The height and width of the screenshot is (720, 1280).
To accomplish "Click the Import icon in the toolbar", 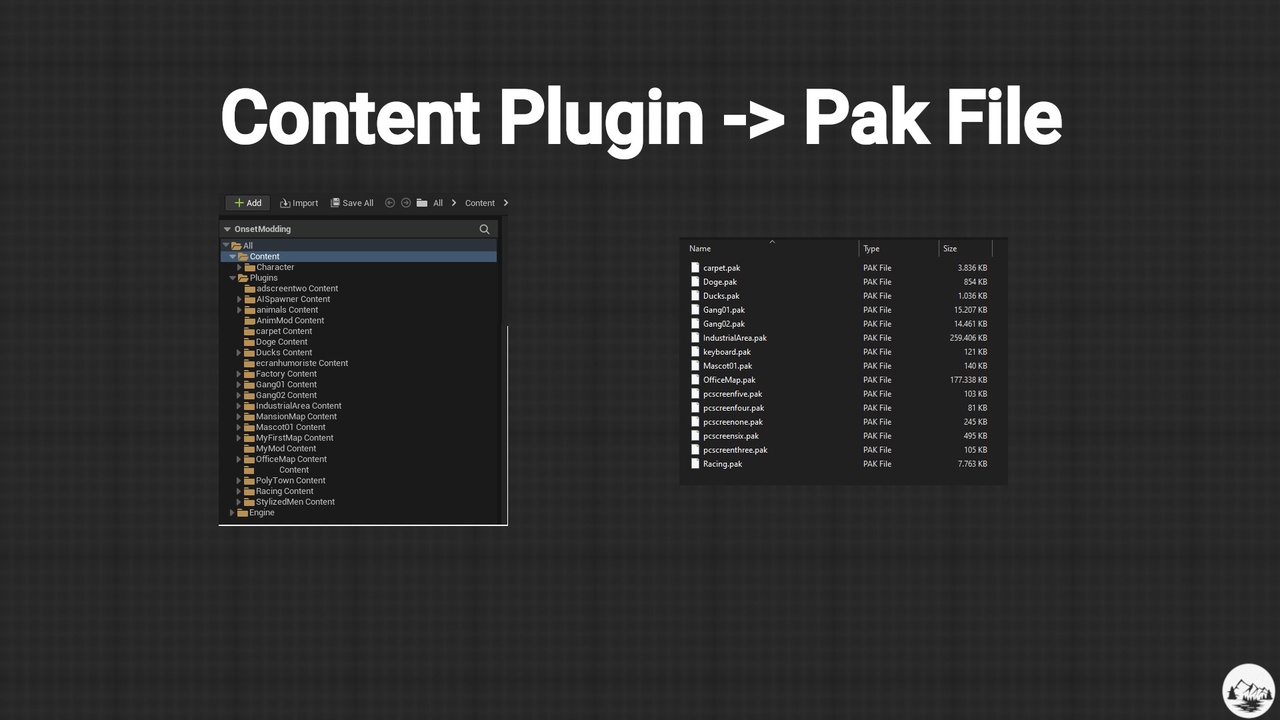I will pos(285,203).
